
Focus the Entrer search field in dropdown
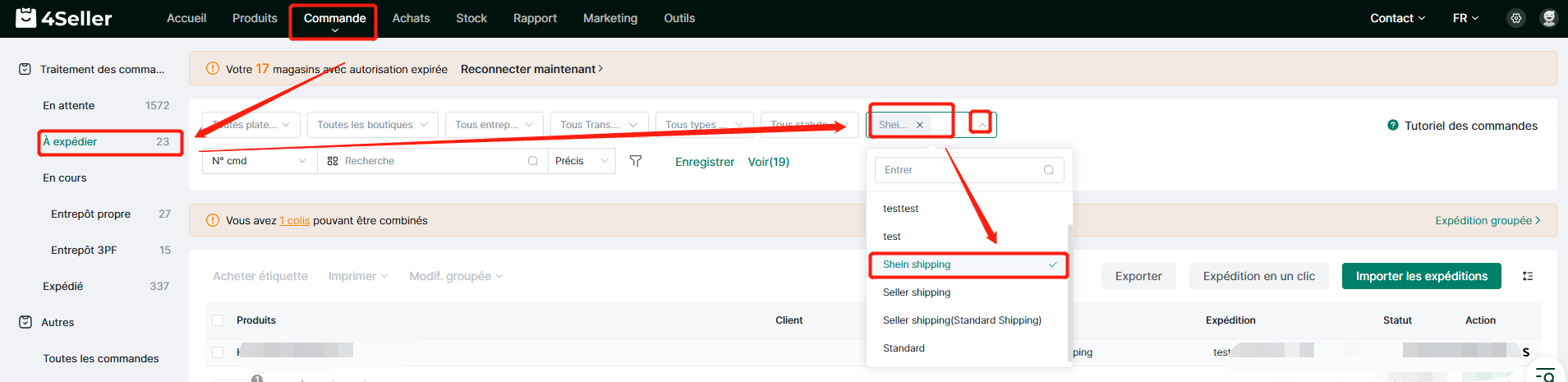click(x=969, y=170)
